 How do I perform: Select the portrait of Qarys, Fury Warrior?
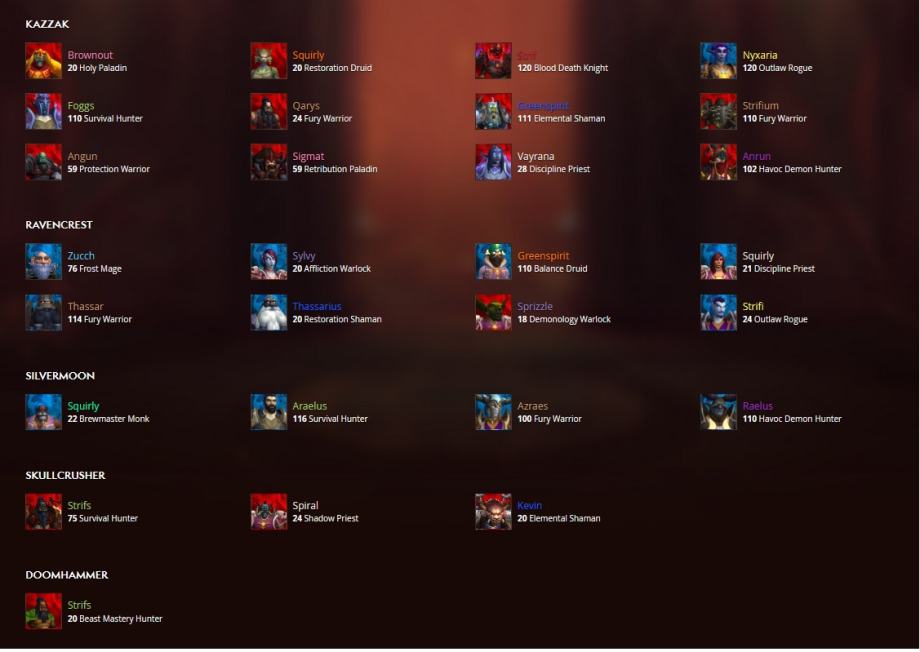(x=269, y=112)
